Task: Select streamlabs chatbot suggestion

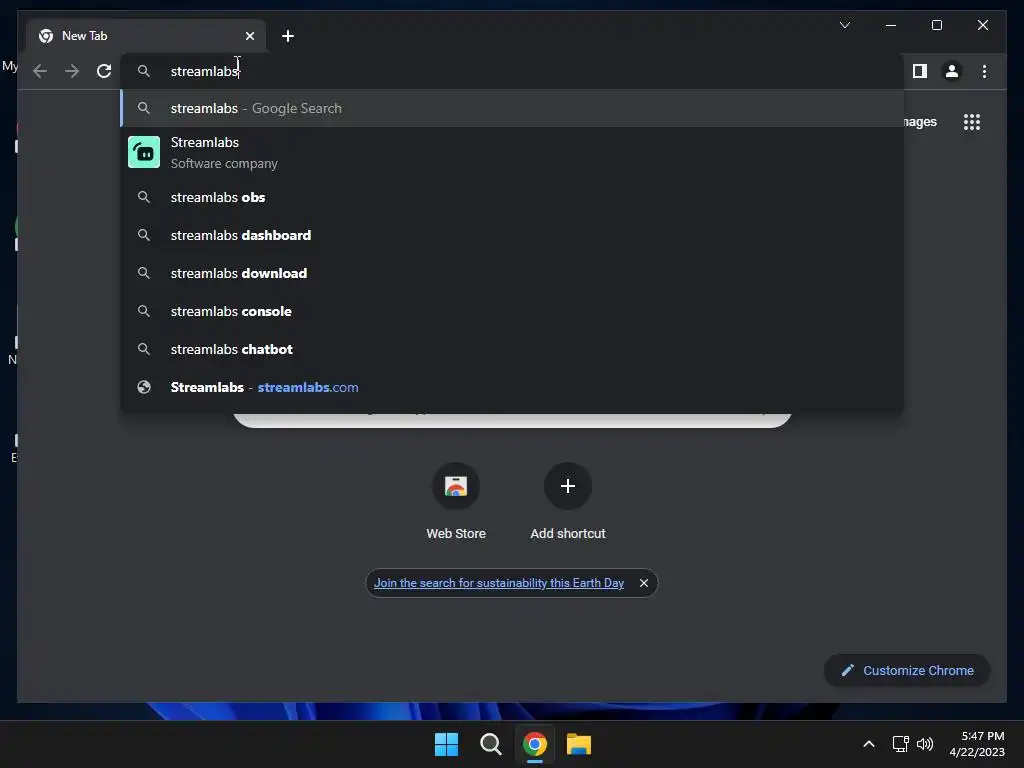Action: pos(512,349)
